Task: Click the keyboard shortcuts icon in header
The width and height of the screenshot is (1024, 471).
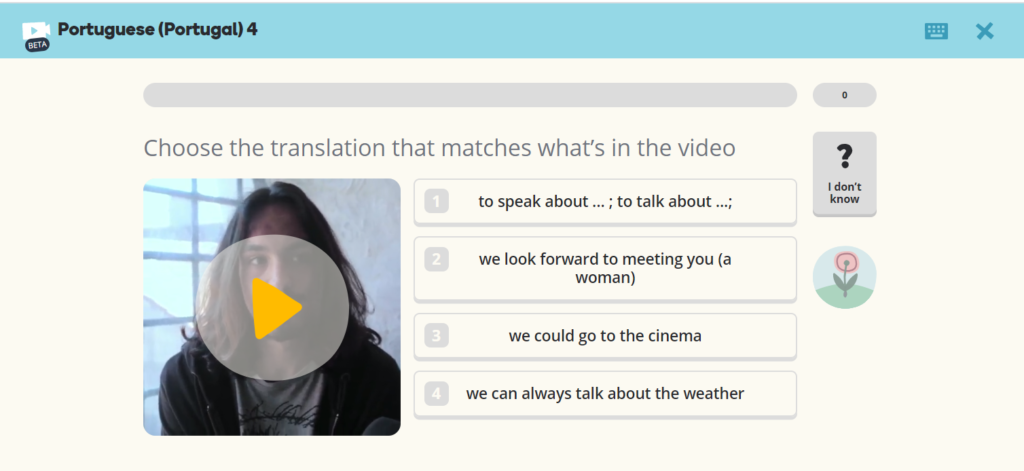Action: (936, 31)
